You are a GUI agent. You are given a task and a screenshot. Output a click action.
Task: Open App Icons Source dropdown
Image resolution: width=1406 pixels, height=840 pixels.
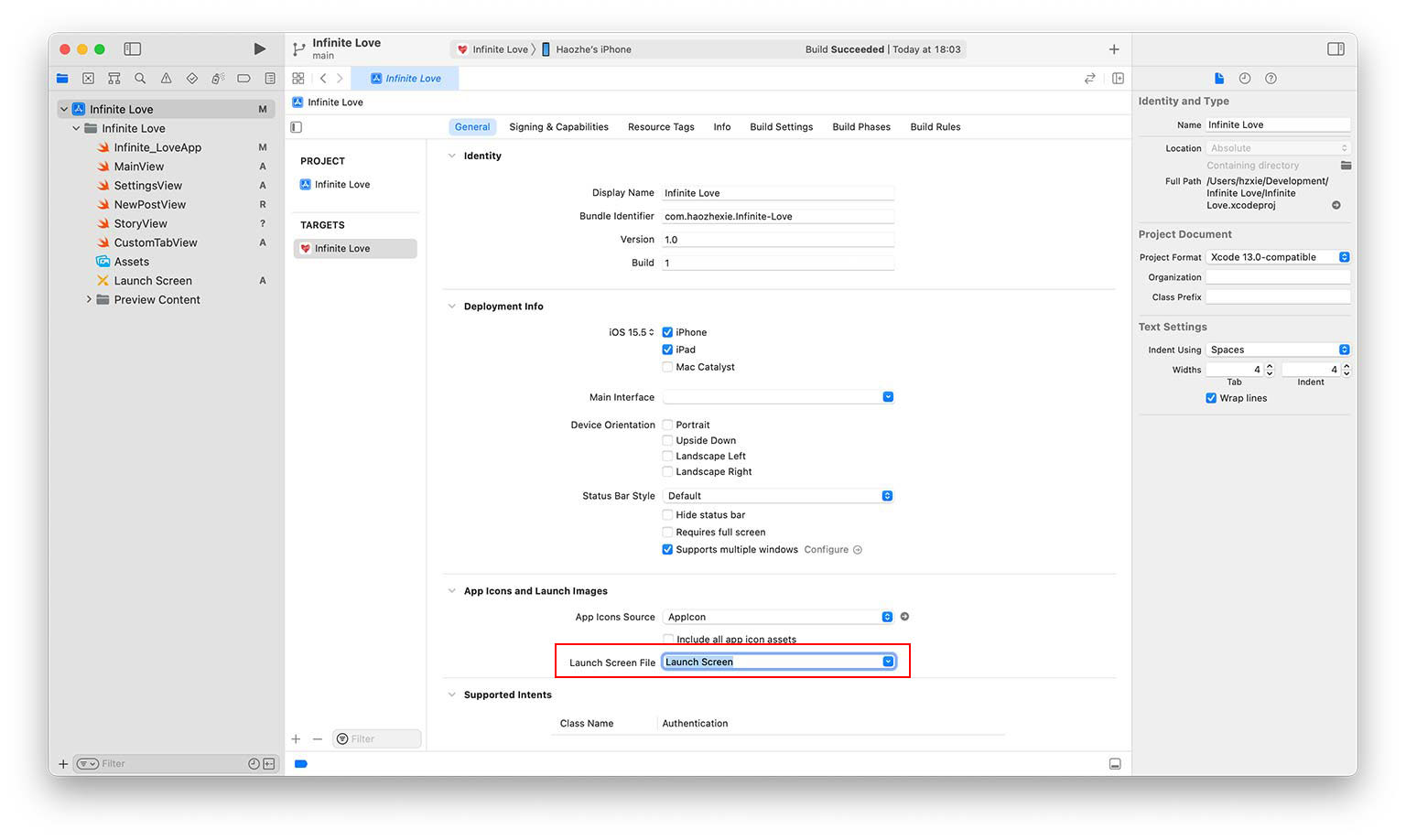[887, 617]
